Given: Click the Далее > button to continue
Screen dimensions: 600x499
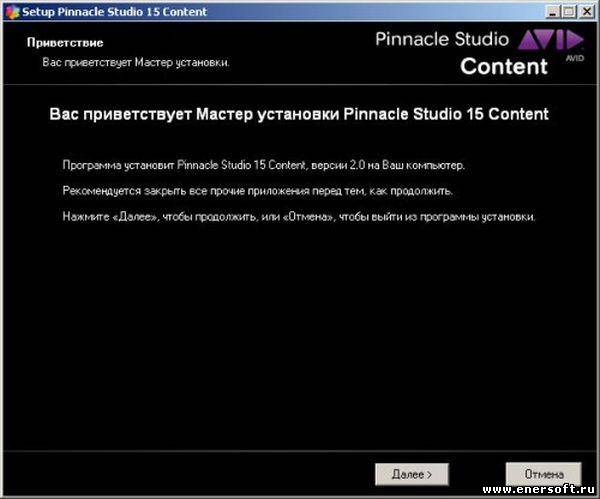Looking at the screenshot, I should (412, 474).
